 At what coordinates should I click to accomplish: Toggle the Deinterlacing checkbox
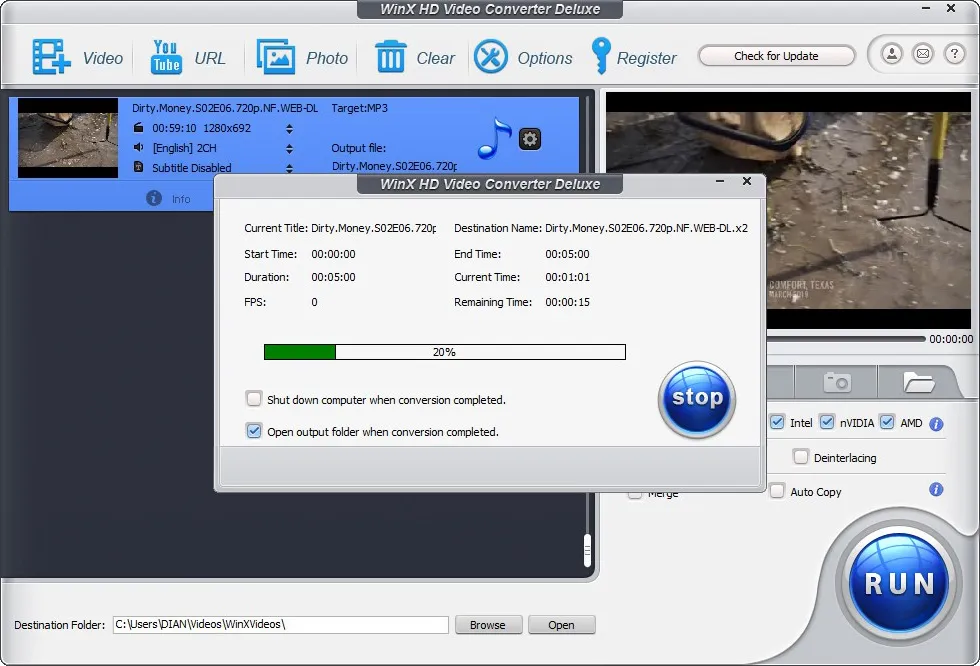click(x=800, y=457)
